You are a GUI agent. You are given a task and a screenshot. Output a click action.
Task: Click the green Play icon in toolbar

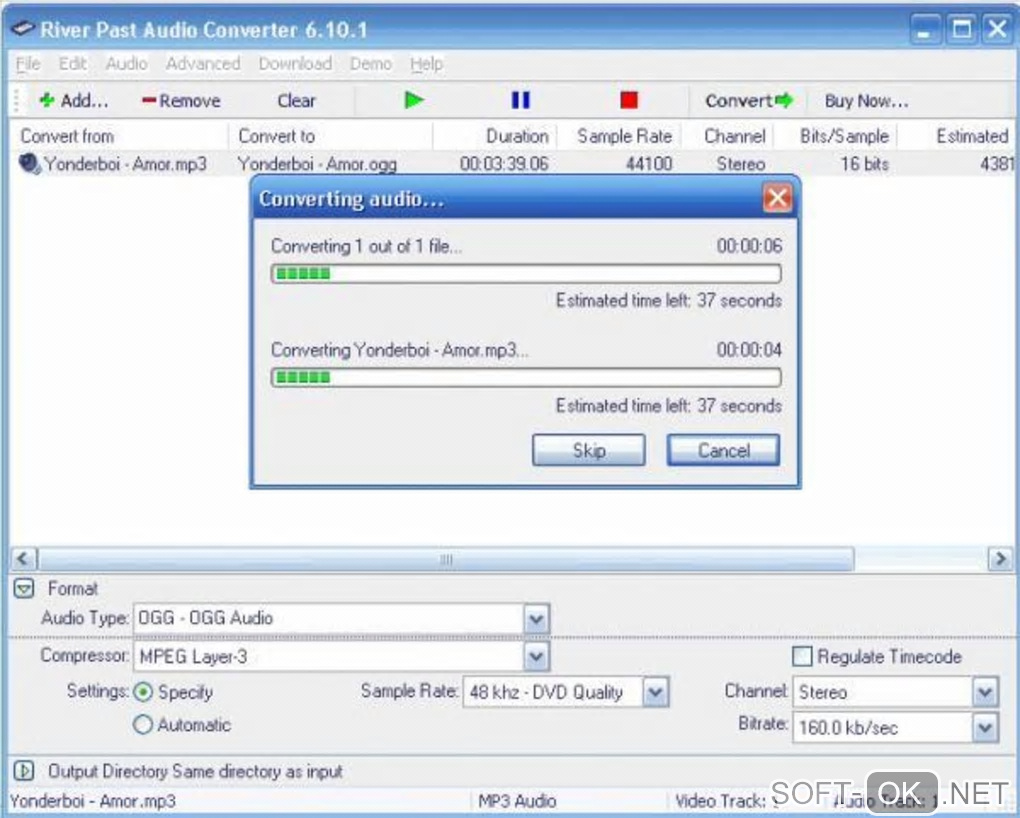click(414, 100)
